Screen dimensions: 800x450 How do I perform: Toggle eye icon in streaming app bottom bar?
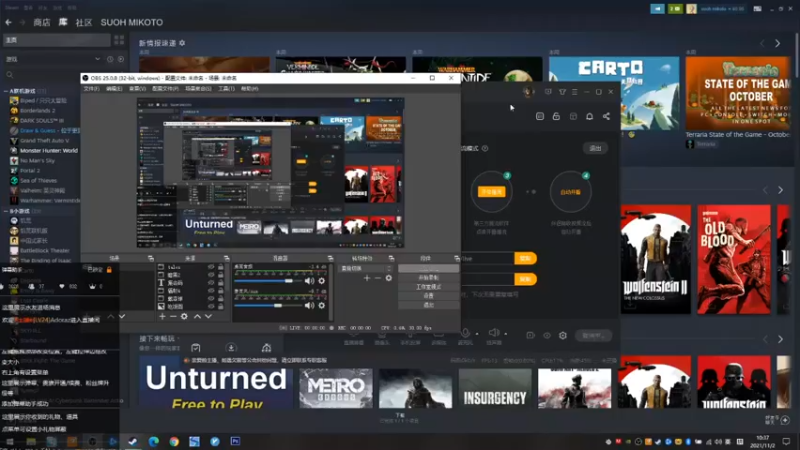[547, 335]
